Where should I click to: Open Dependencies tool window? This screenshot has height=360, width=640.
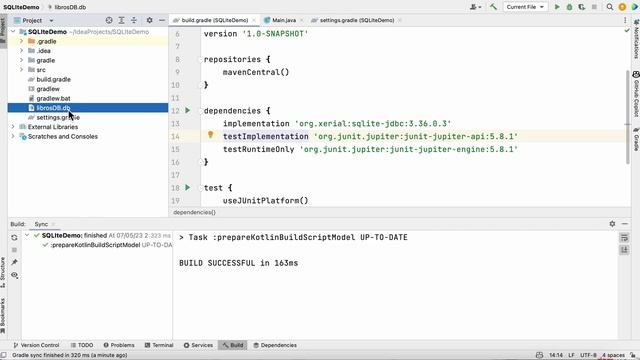point(275,345)
